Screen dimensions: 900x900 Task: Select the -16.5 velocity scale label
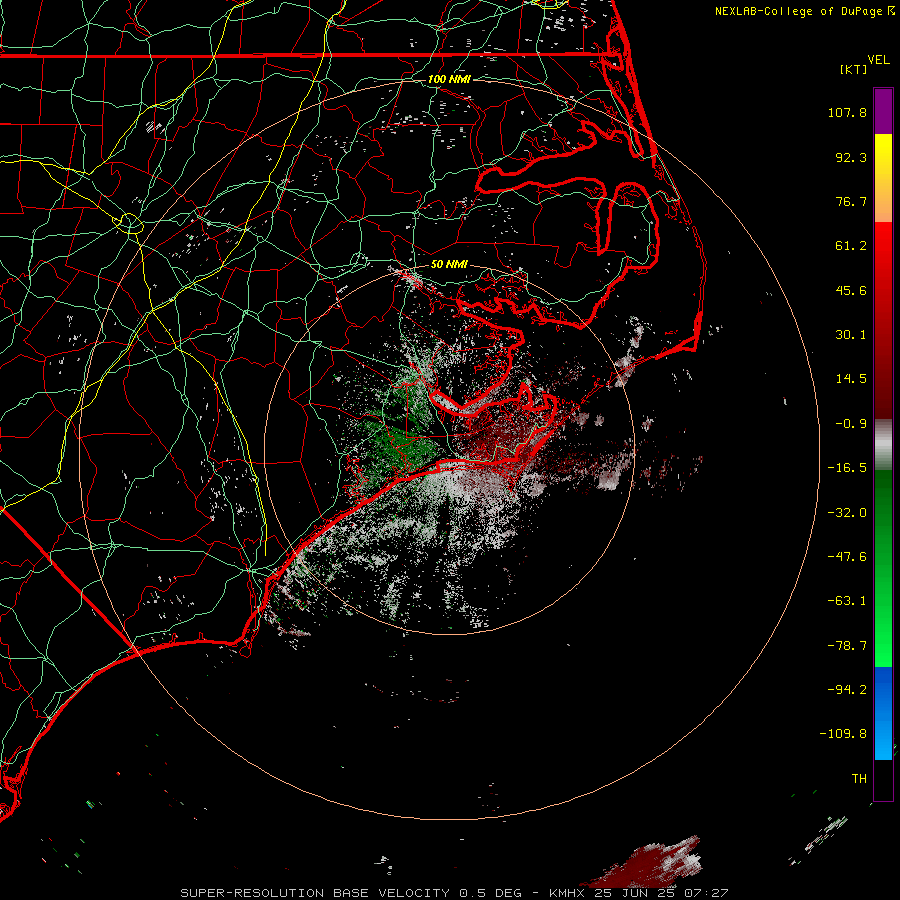(x=847, y=468)
